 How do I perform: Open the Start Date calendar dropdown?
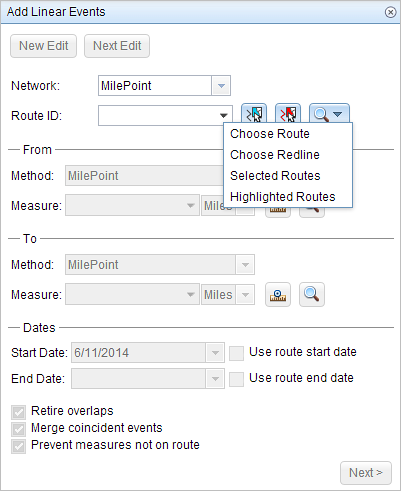(215, 353)
